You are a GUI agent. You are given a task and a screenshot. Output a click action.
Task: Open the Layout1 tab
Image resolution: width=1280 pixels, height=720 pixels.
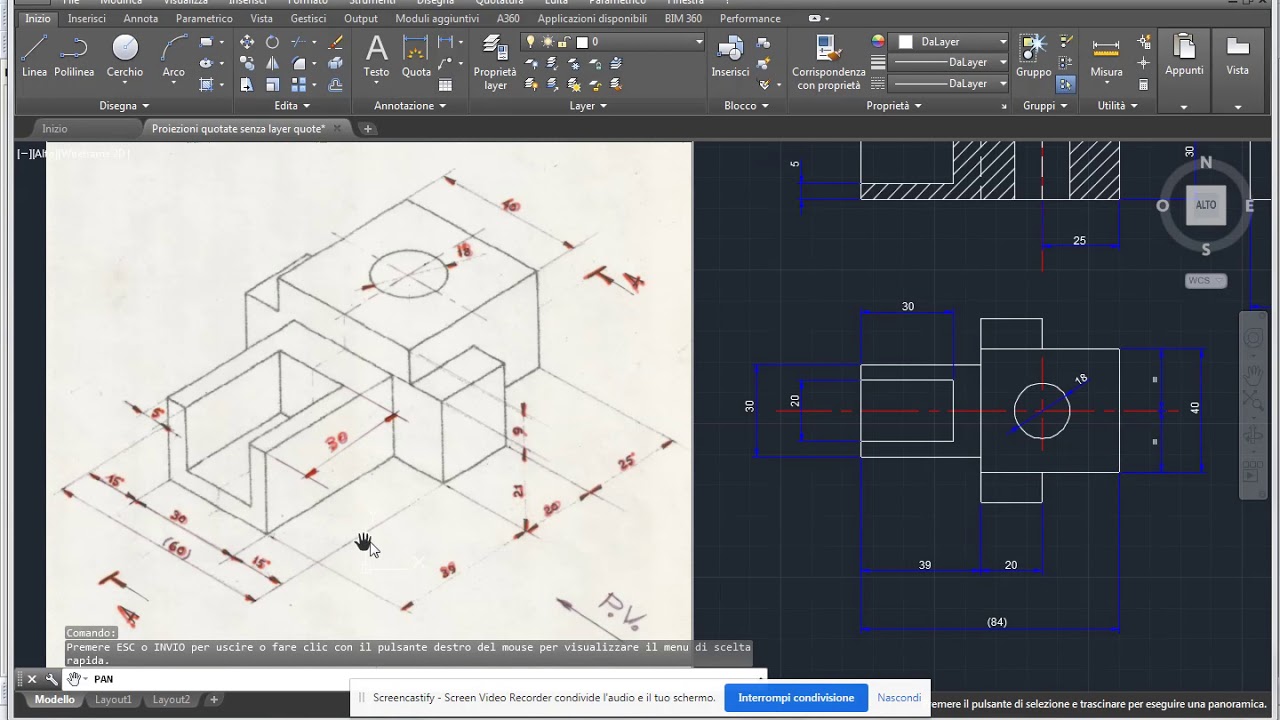click(113, 700)
